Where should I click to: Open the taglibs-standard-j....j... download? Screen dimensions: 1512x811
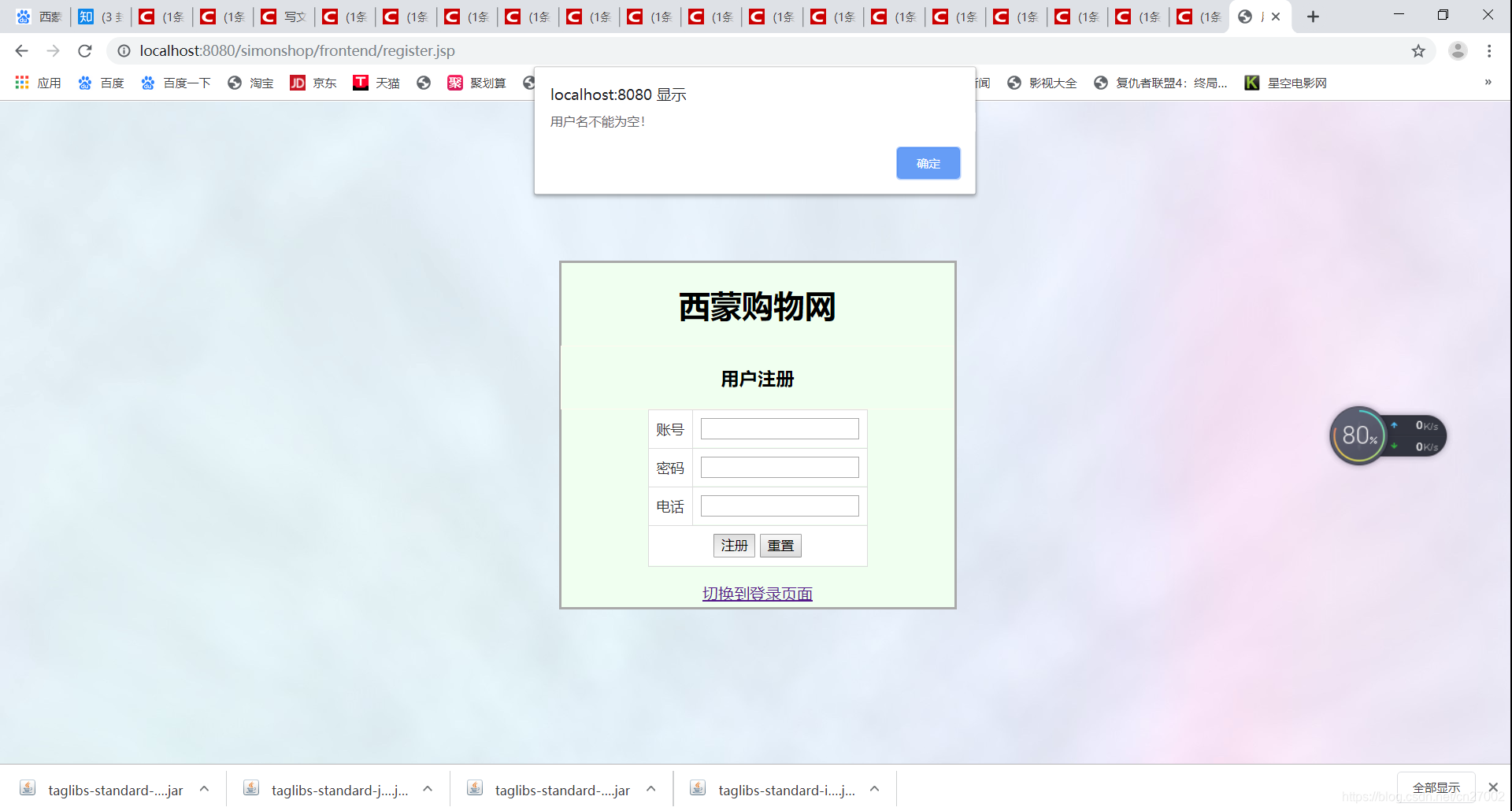pyautogui.click(x=326, y=790)
